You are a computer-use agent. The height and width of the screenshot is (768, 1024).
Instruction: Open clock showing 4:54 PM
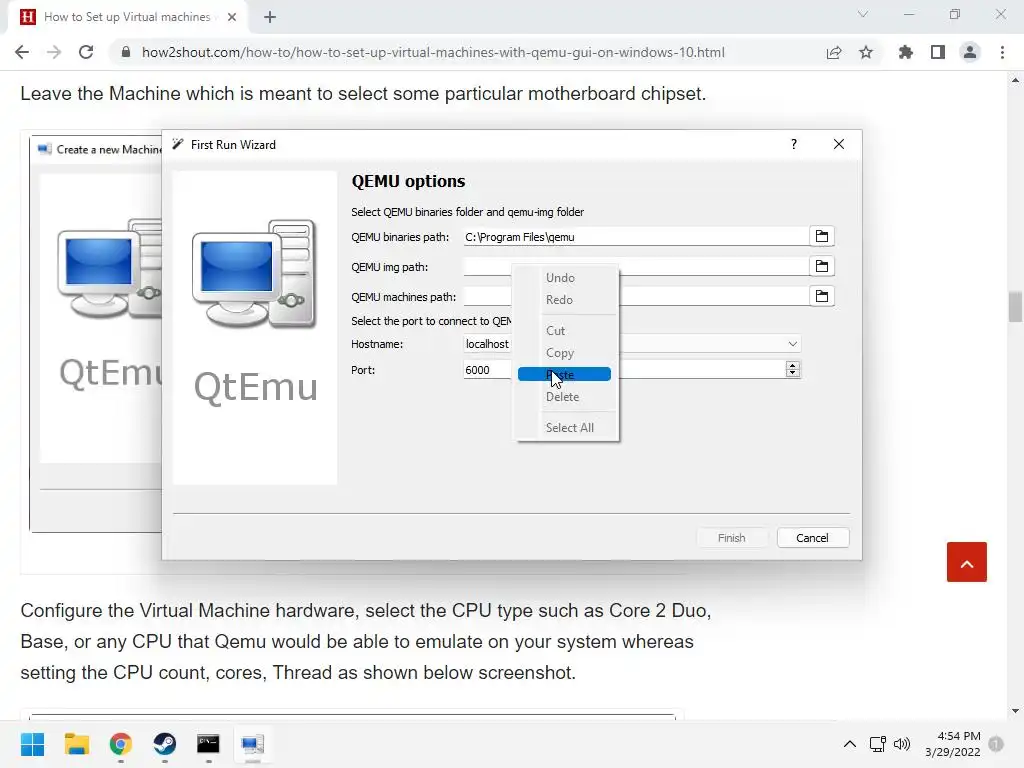[953, 744]
